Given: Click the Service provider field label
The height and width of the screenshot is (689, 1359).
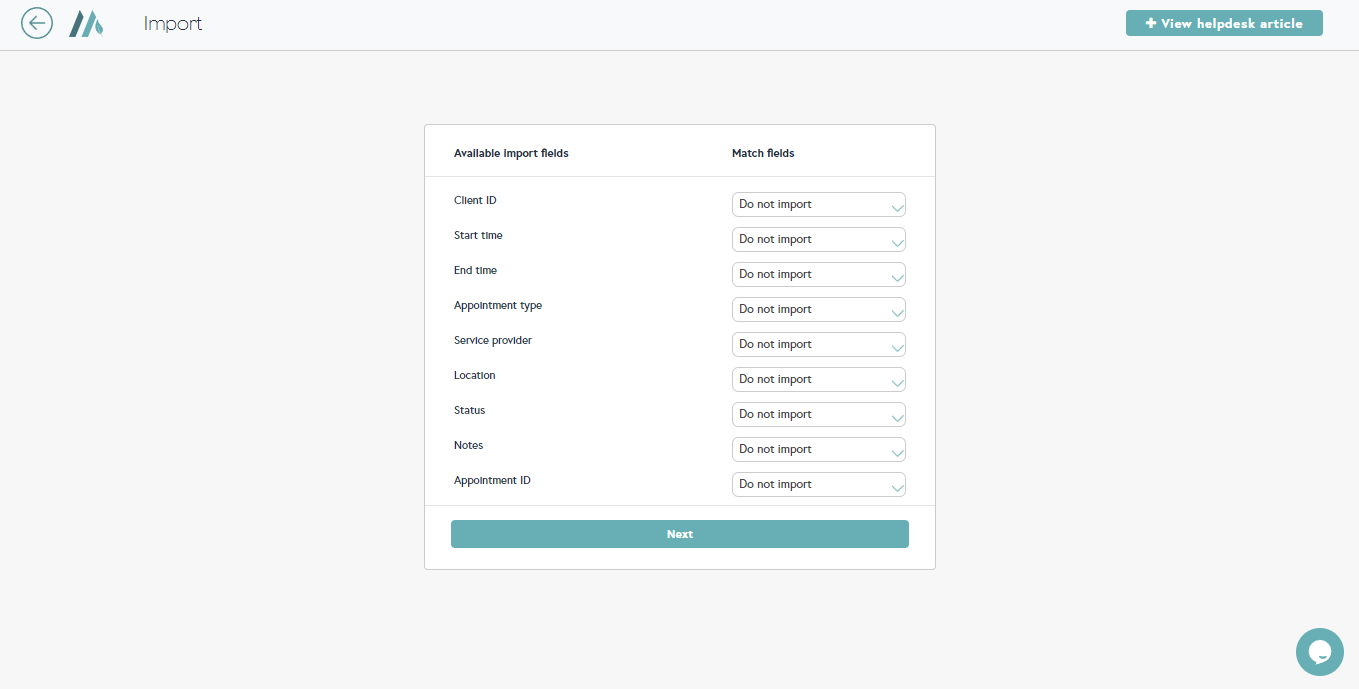Looking at the screenshot, I should (x=493, y=341).
